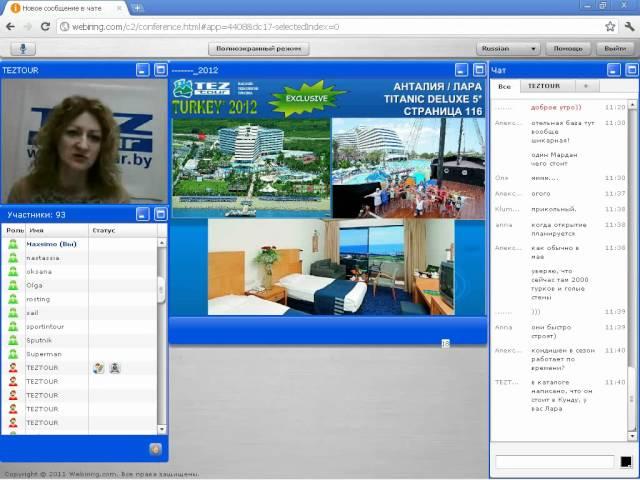Select participant 'Maxsimo (Вы)'
The height and width of the screenshot is (480, 640).
coord(80,244)
